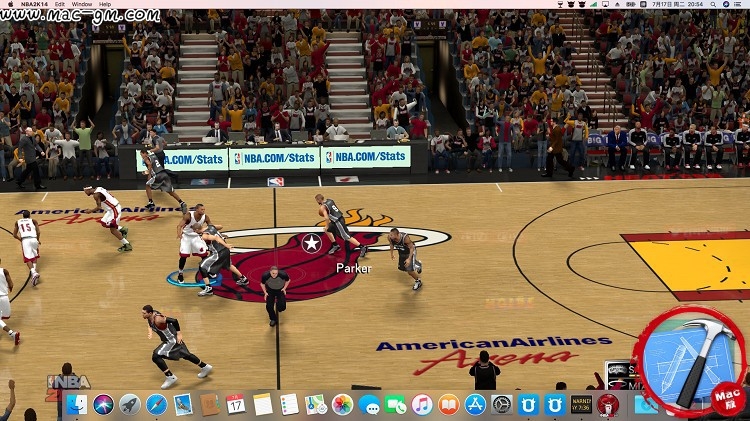Click the eject icon in menu bar
The width and height of the screenshot is (750, 421).
point(618,4)
